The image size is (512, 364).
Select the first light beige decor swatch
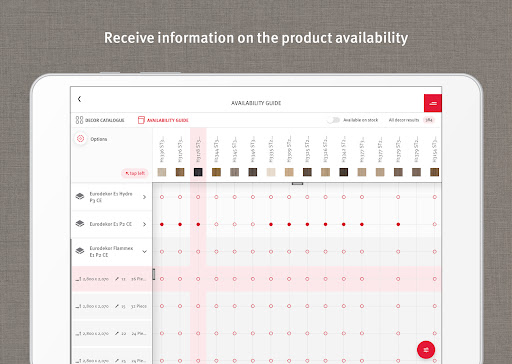pos(162,172)
